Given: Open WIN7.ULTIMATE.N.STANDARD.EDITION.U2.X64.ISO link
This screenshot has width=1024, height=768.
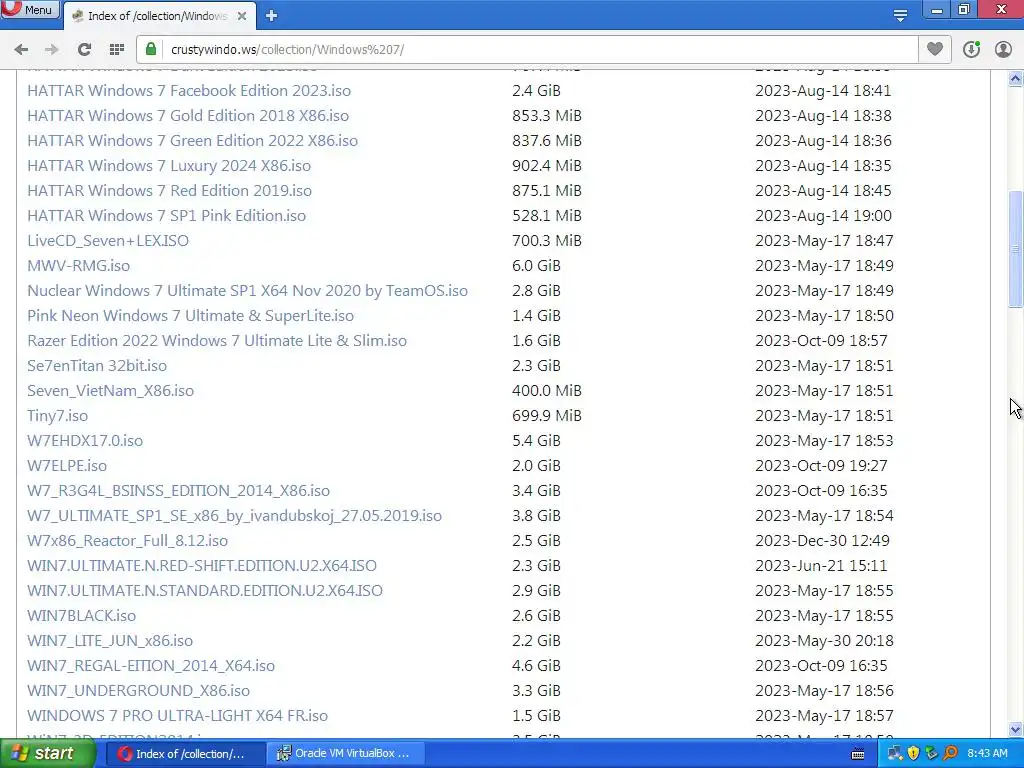Looking at the screenshot, I should 204,591.
